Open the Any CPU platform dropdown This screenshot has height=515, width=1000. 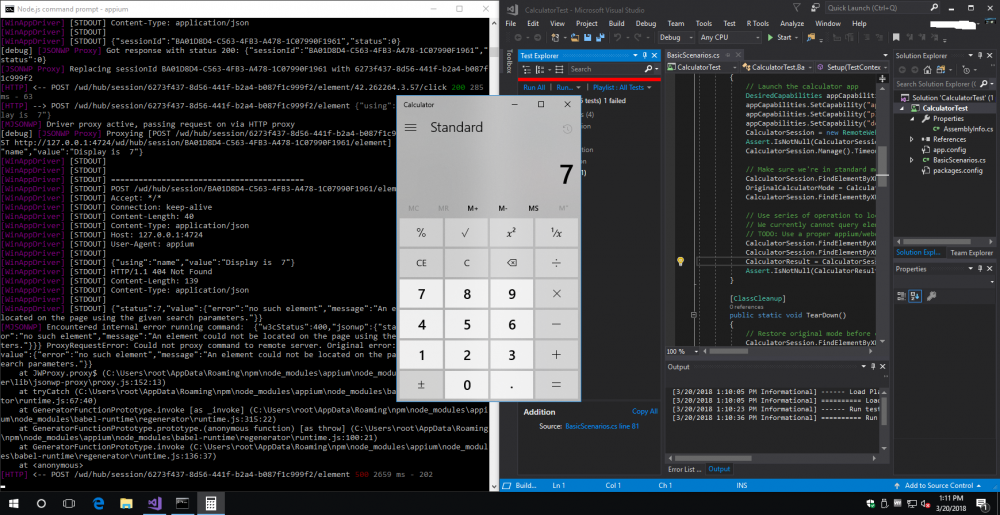[x=730, y=38]
